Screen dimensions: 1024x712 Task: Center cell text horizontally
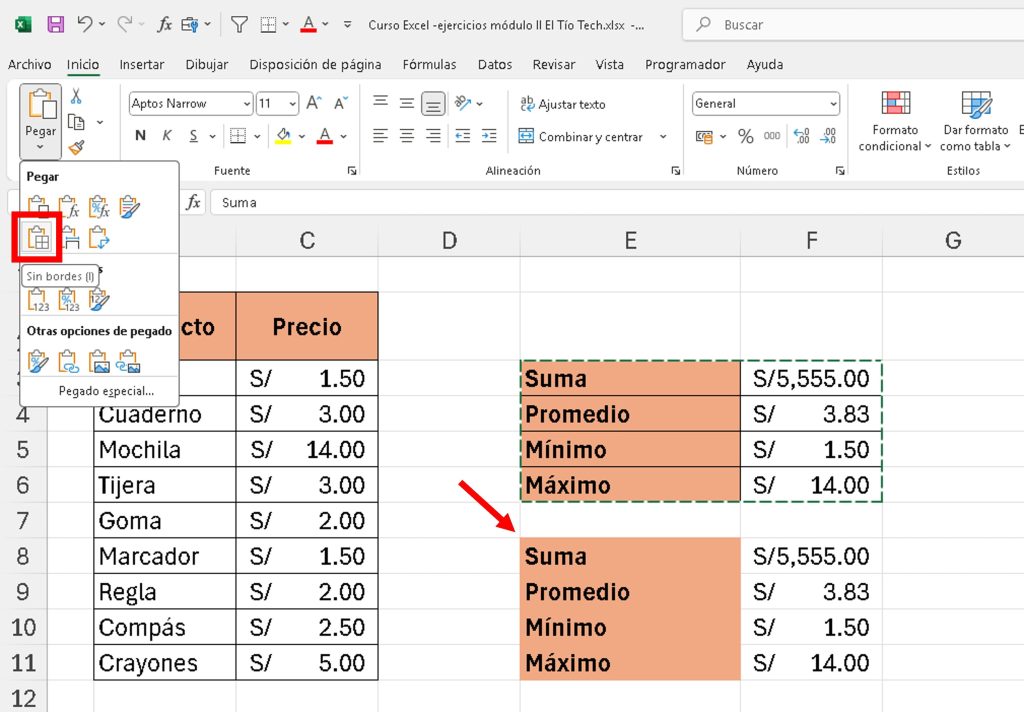406,136
